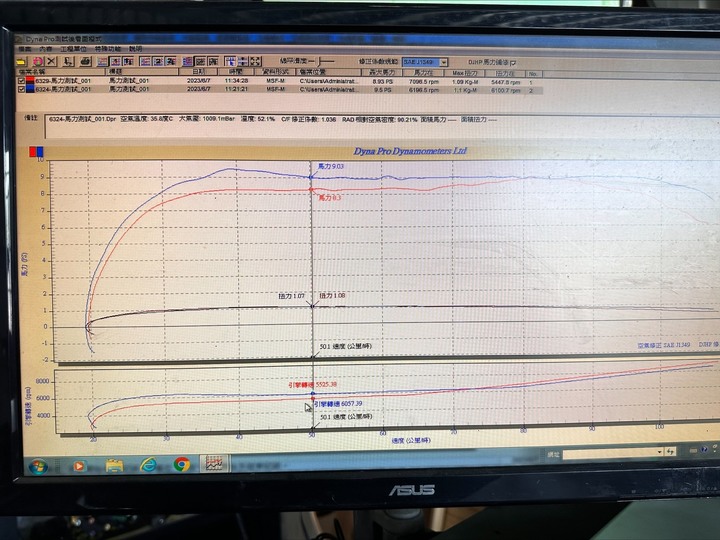720x540 pixels.
Task: Uncheck the 6329-馬力測試_001 run checkbox
Action: point(21,81)
